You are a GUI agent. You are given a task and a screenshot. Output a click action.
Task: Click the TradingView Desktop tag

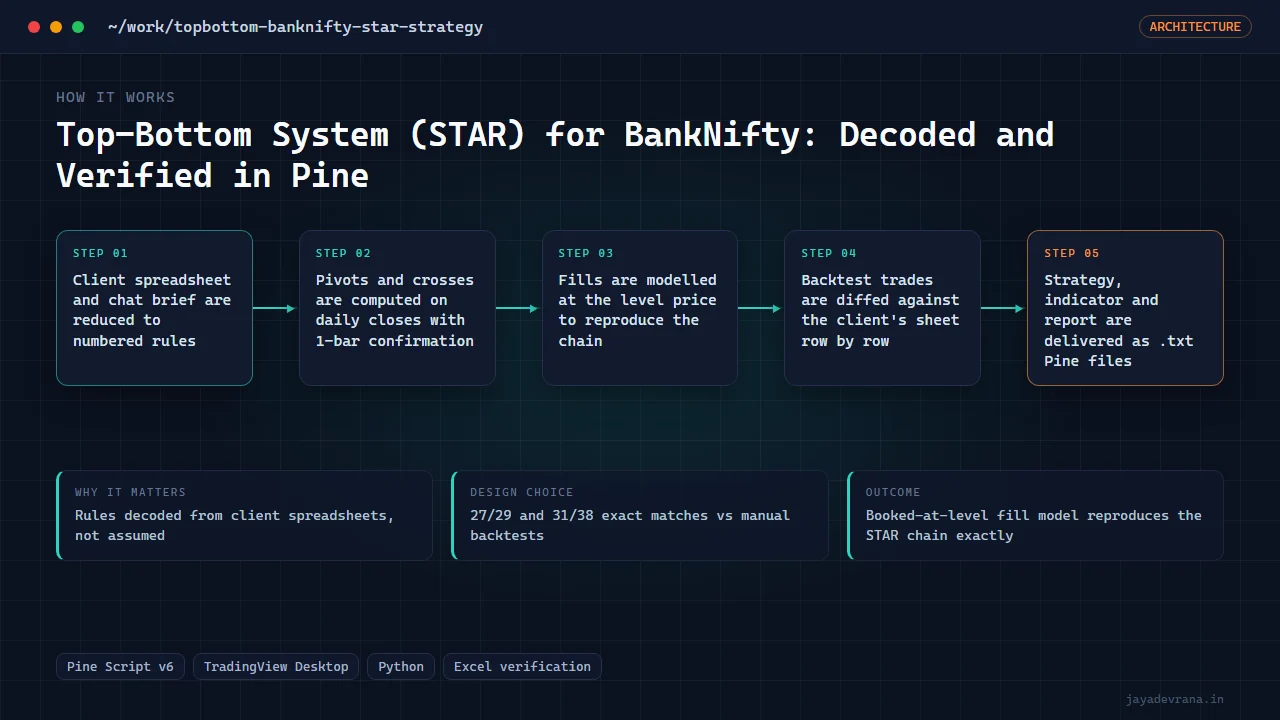[276, 666]
